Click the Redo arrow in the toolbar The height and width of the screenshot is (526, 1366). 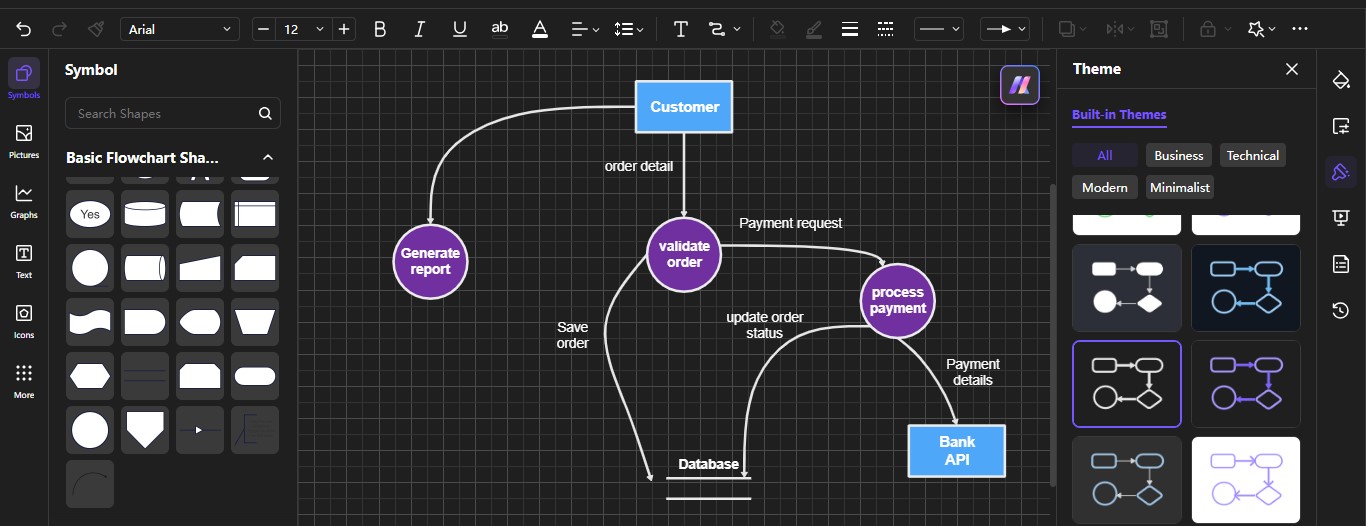pyautogui.click(x=59, y=29)
